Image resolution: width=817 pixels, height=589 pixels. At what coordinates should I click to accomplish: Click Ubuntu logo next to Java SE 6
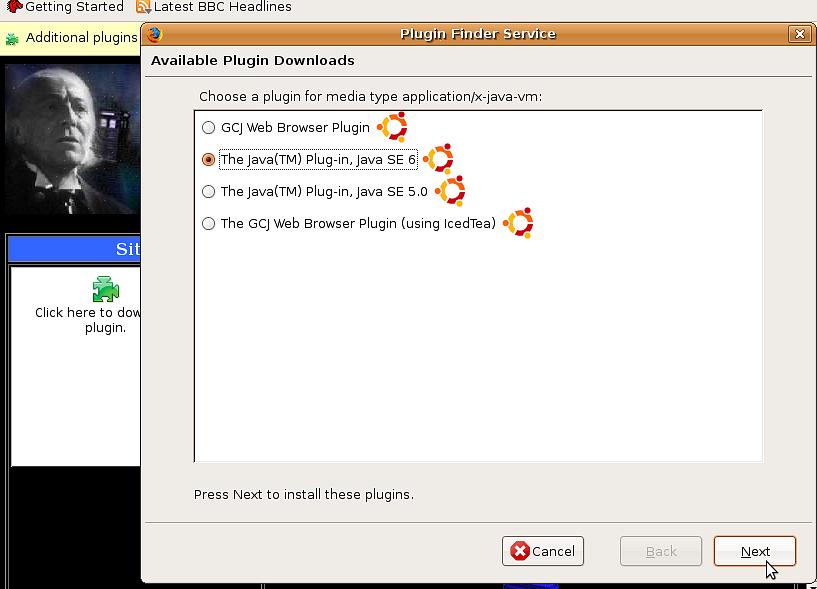(438, 159)
